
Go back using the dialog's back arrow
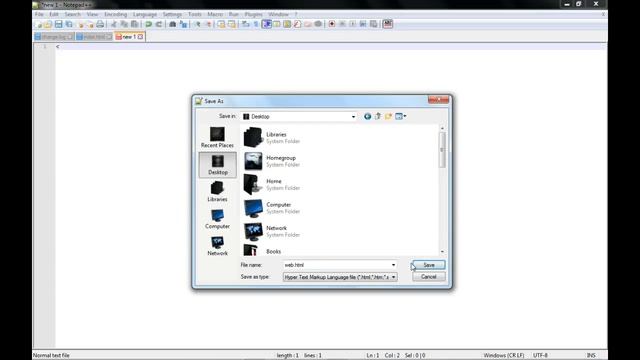click(x=367, y=116)
